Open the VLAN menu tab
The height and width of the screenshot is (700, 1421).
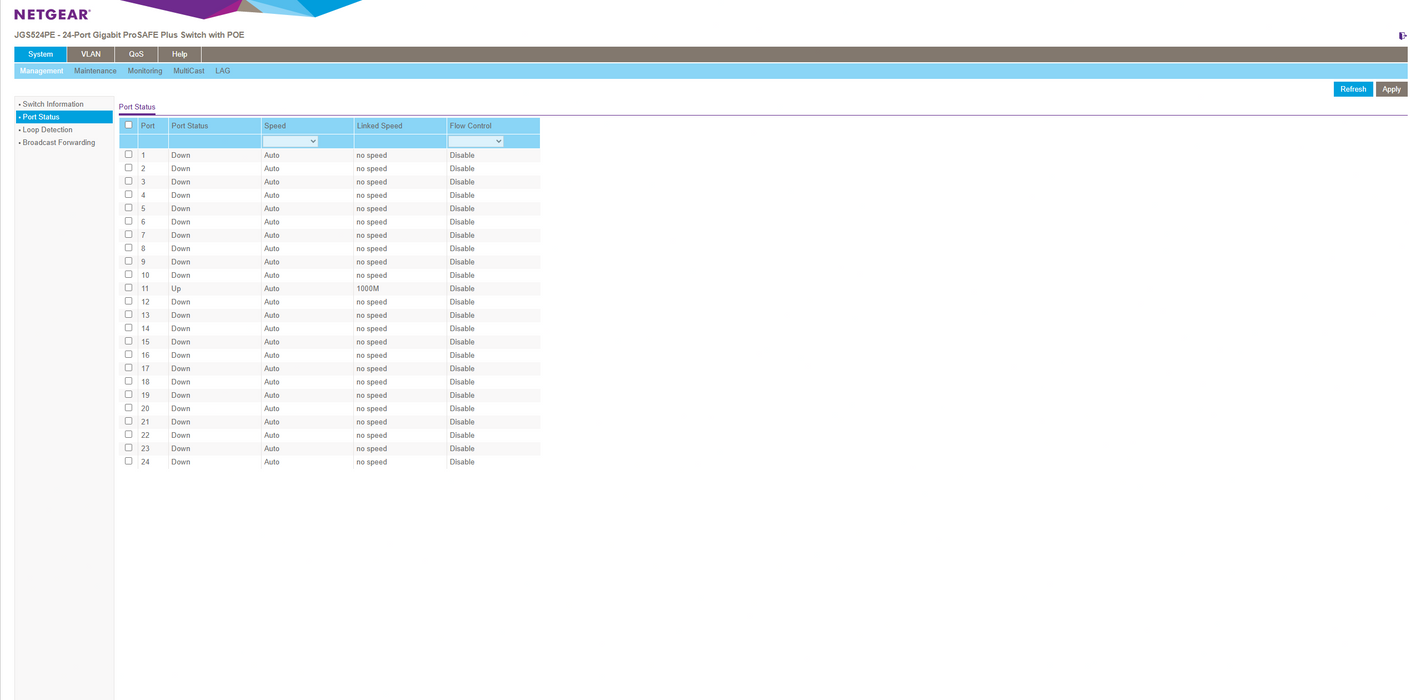click(91, 54)
